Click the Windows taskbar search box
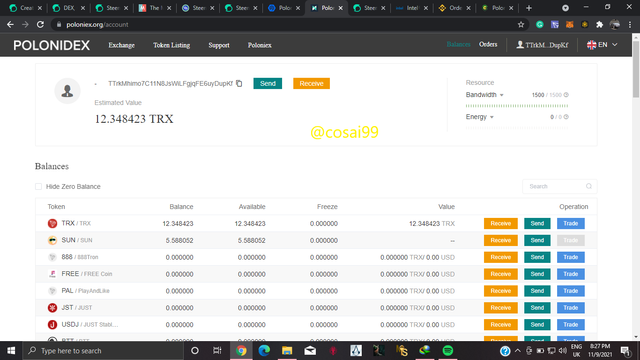Screen dimensions: 640x360 103,351
